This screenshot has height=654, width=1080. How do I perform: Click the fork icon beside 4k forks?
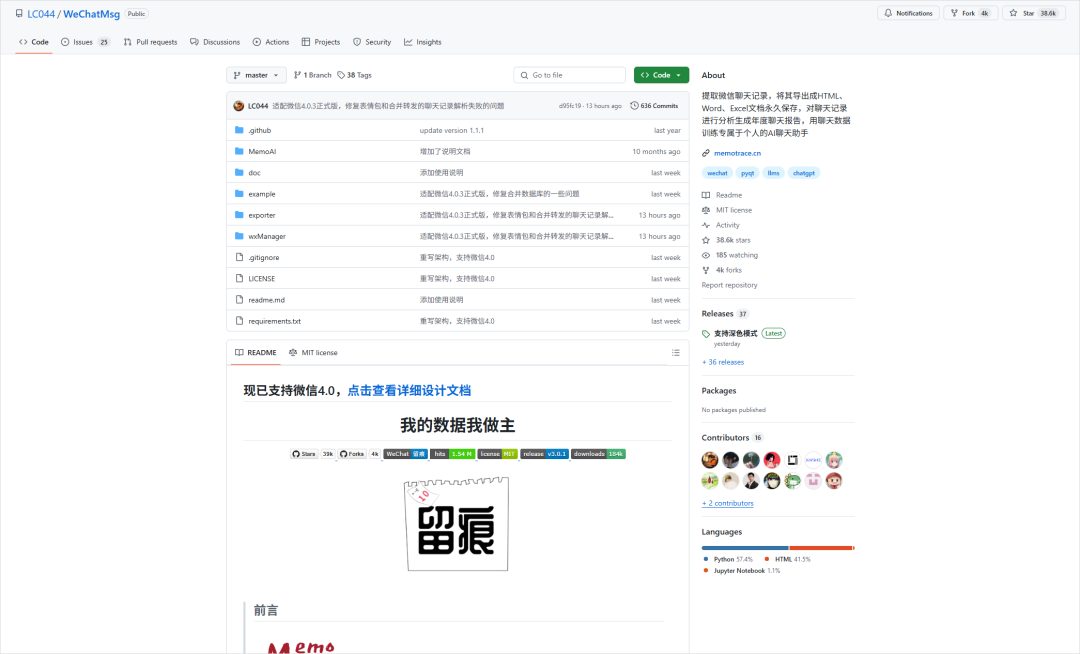pyautogui.click(x=708, y=269)
